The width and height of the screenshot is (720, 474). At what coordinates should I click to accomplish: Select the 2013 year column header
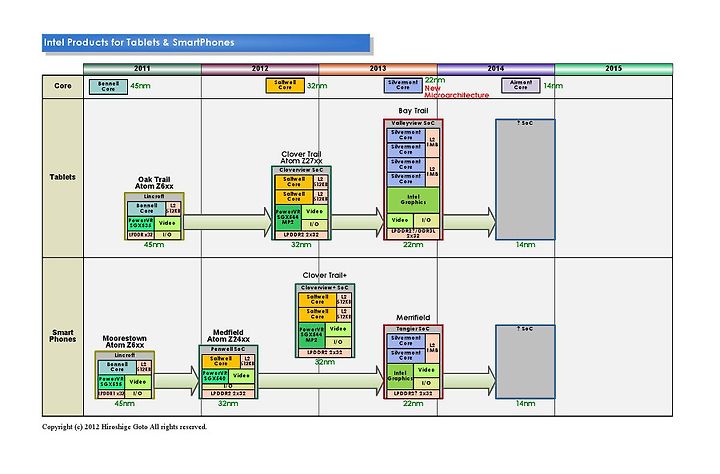click(x=378, y=69)
